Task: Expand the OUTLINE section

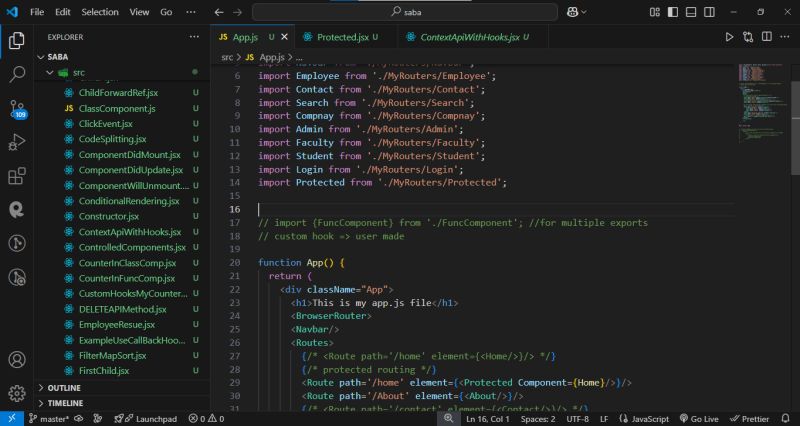Action: point(63,387)
